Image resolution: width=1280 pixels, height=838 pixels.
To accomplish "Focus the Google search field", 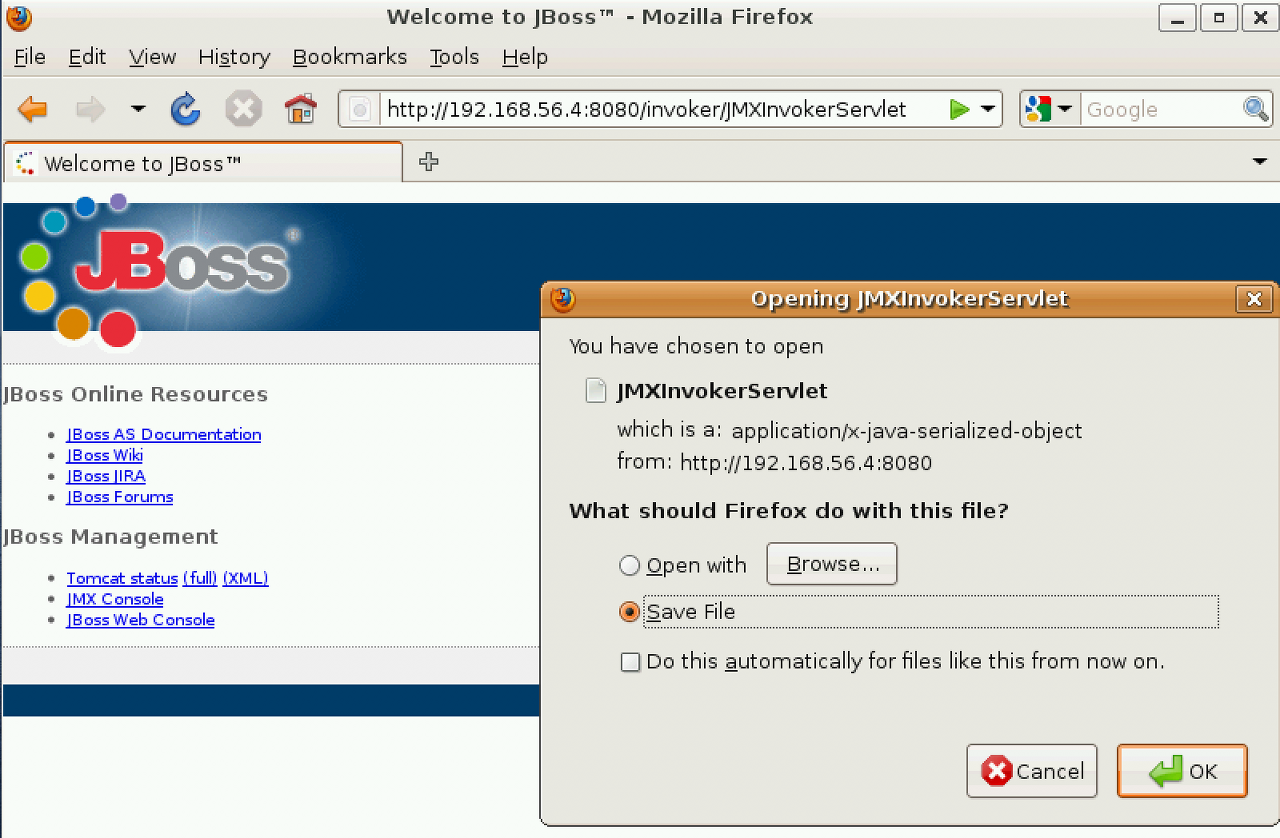I will tap(1161, 109).
